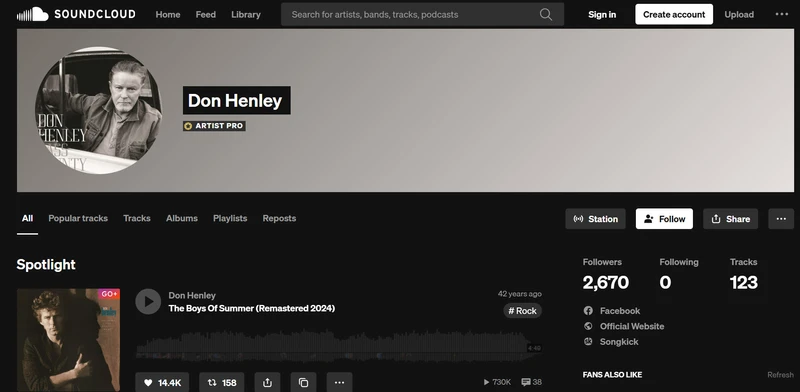Click the copy link icon button
Screen dimensions: 800x392
304,383
